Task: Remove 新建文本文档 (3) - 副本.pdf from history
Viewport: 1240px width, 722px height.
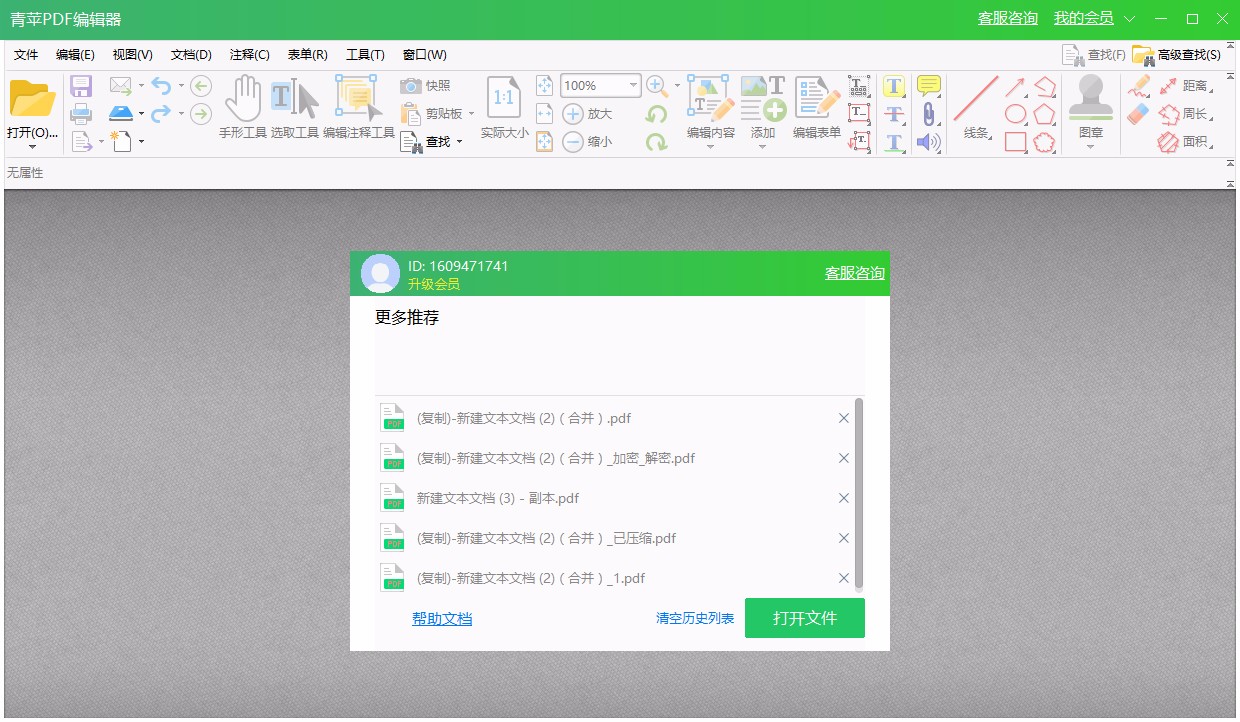Action: pyautogui.click(x=843, y=497)
